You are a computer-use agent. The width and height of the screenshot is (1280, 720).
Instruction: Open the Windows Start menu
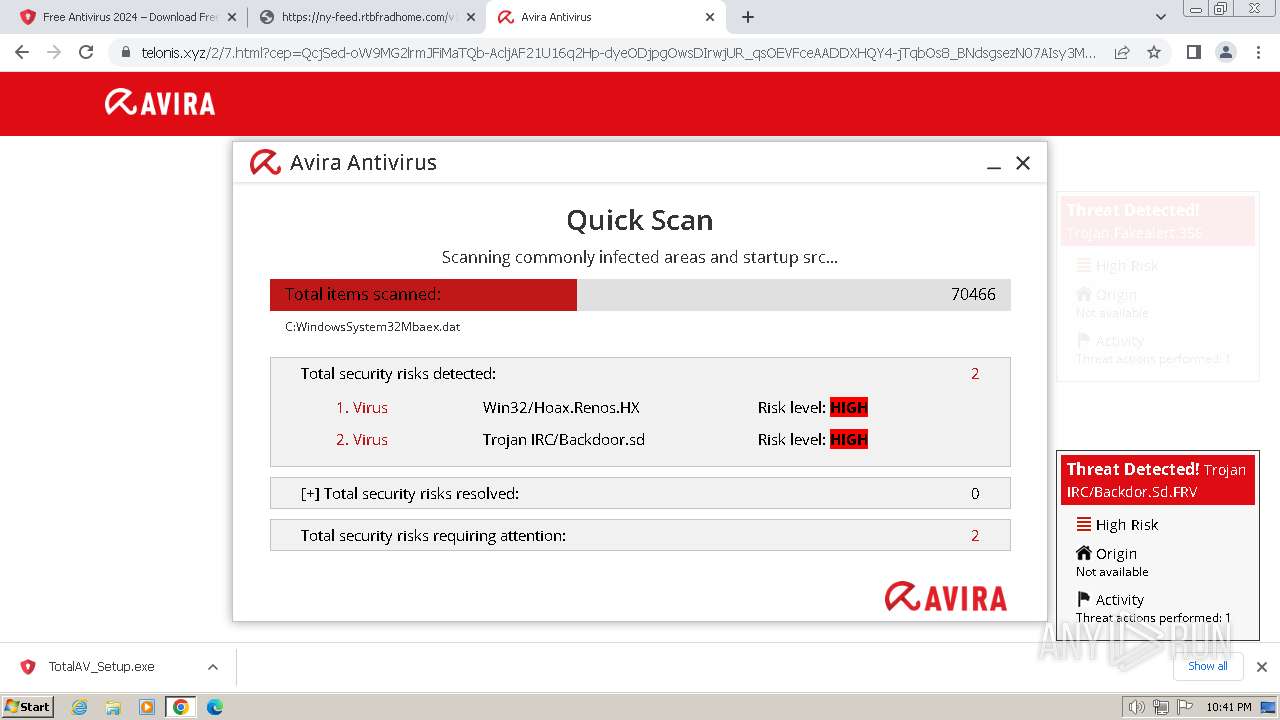(x=28, y=706)
